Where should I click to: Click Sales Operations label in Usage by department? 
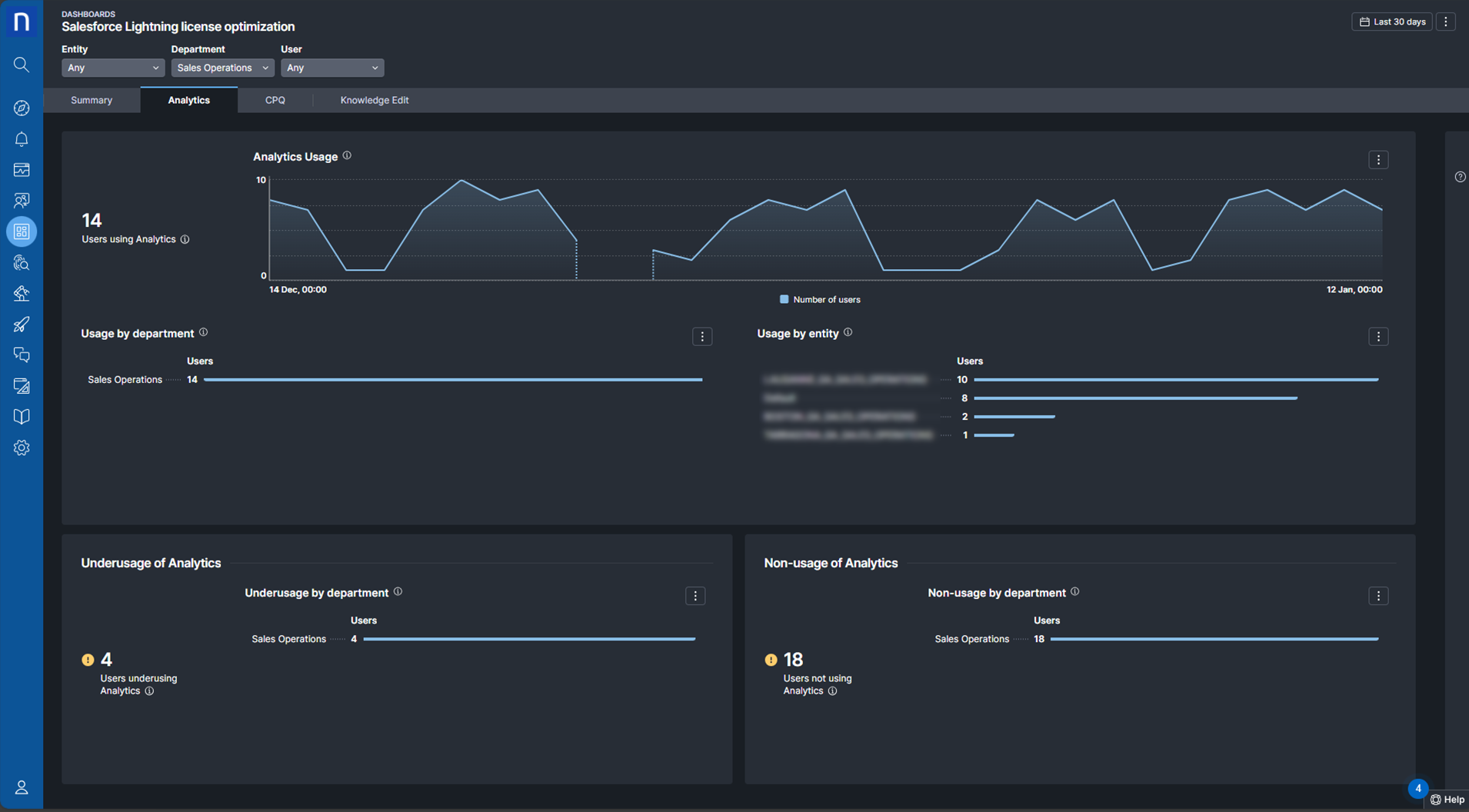point(125,379)
